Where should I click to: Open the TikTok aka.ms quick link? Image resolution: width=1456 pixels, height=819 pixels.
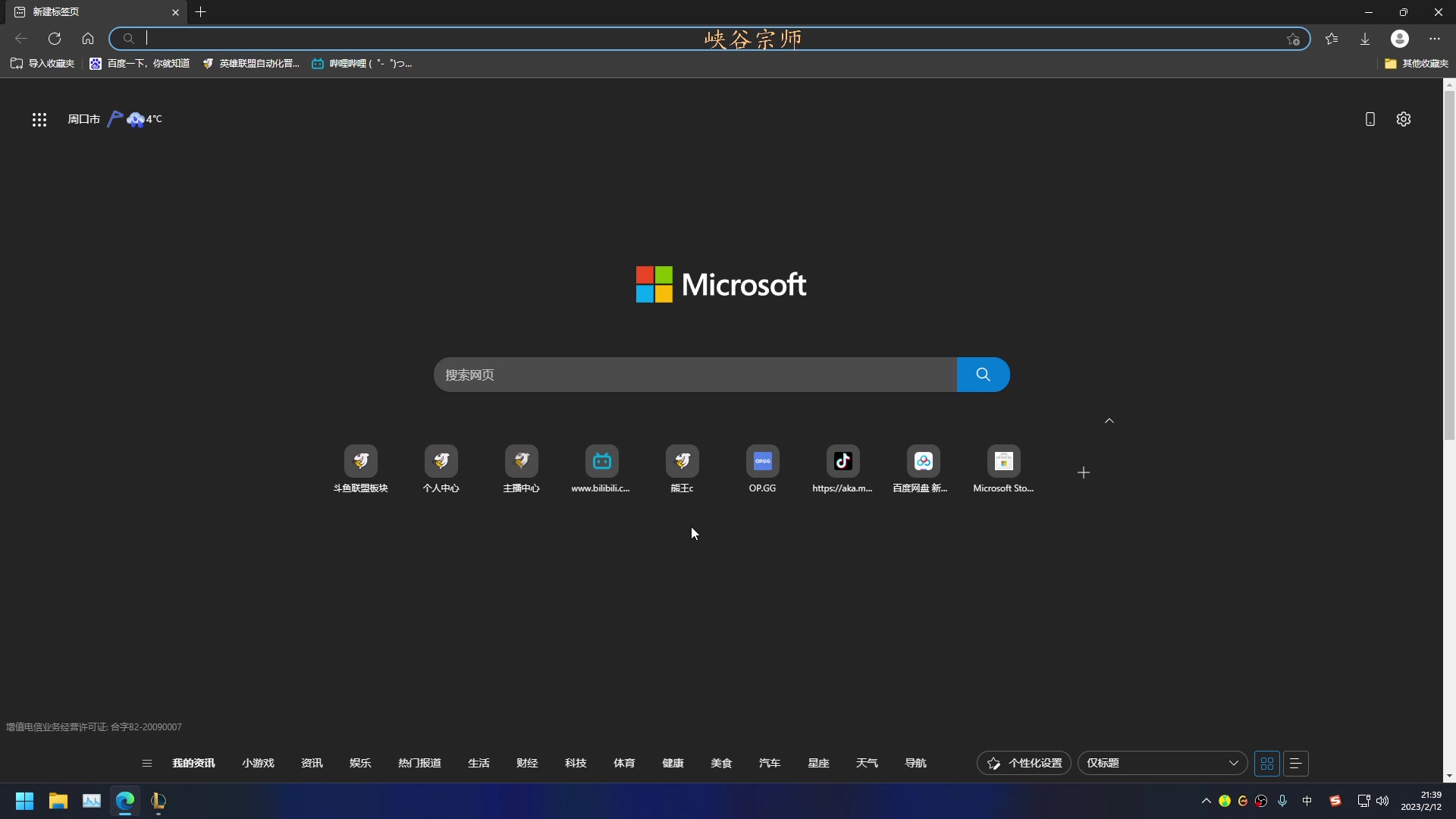click(843, 461)
